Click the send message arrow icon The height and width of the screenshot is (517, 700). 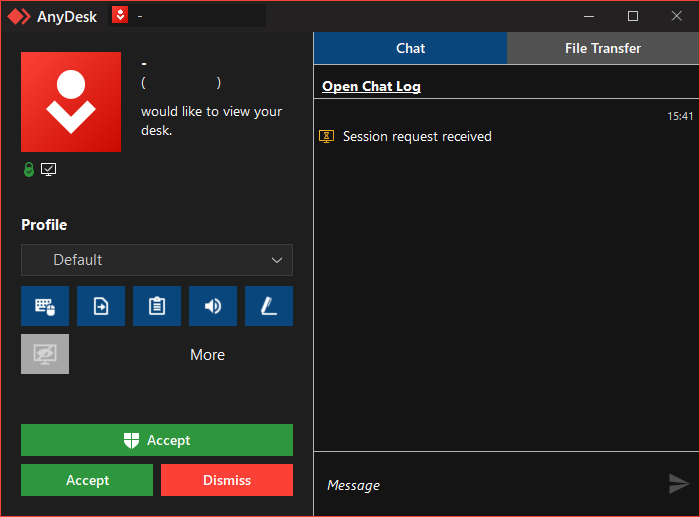pyautogui.click(x=678, y=484)
